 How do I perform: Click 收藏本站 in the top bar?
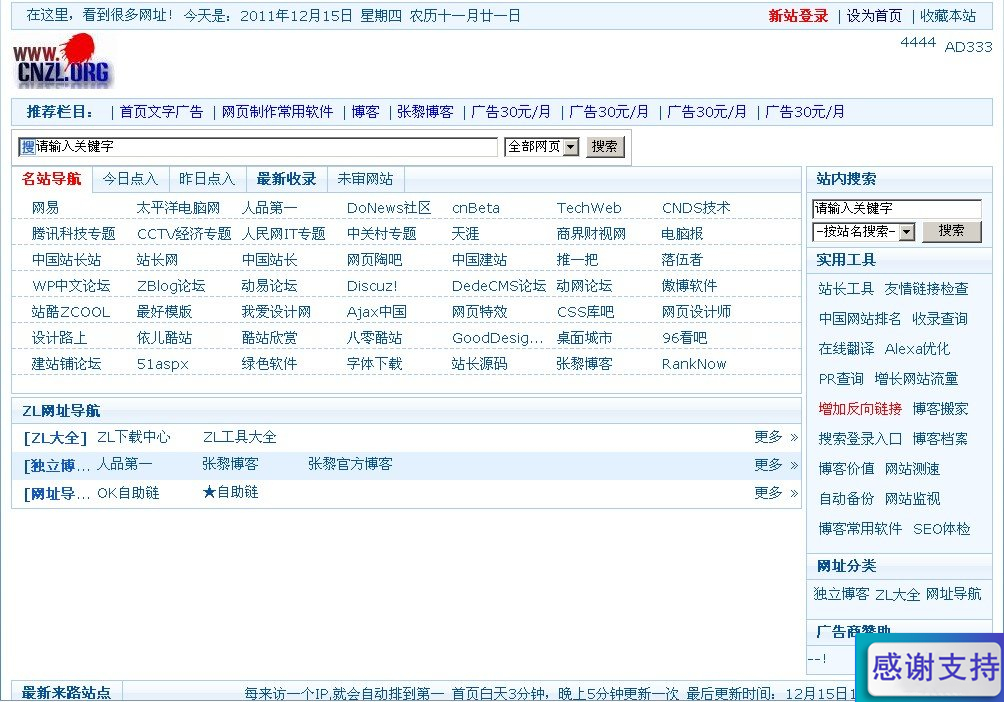point(948,16)
